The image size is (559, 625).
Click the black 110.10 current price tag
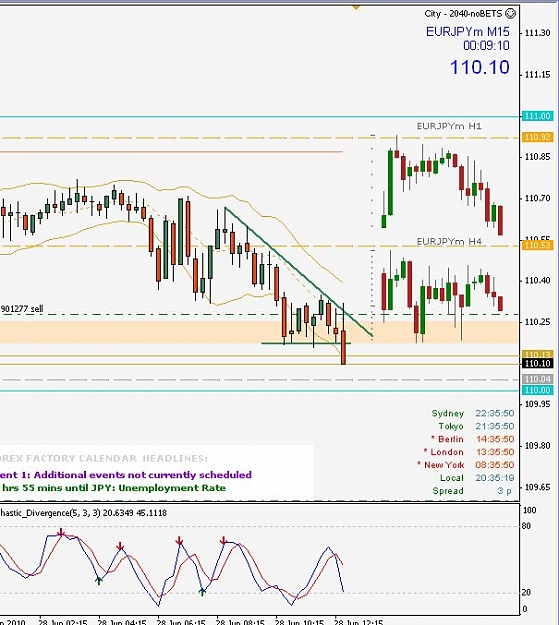(x=537, y=363)
